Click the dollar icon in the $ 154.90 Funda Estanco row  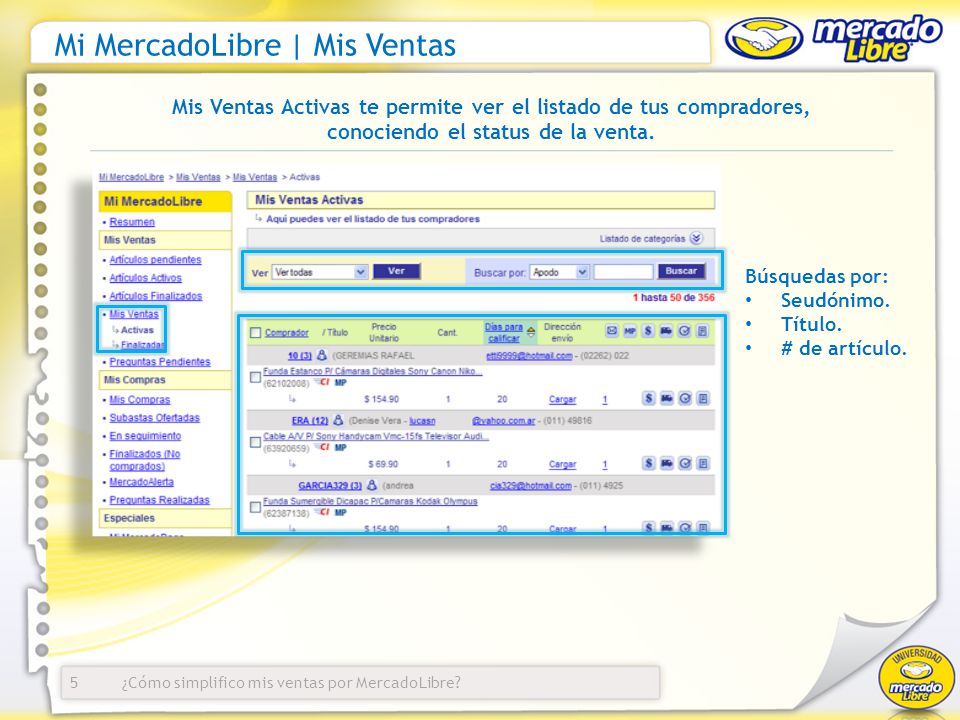[648, 399]
